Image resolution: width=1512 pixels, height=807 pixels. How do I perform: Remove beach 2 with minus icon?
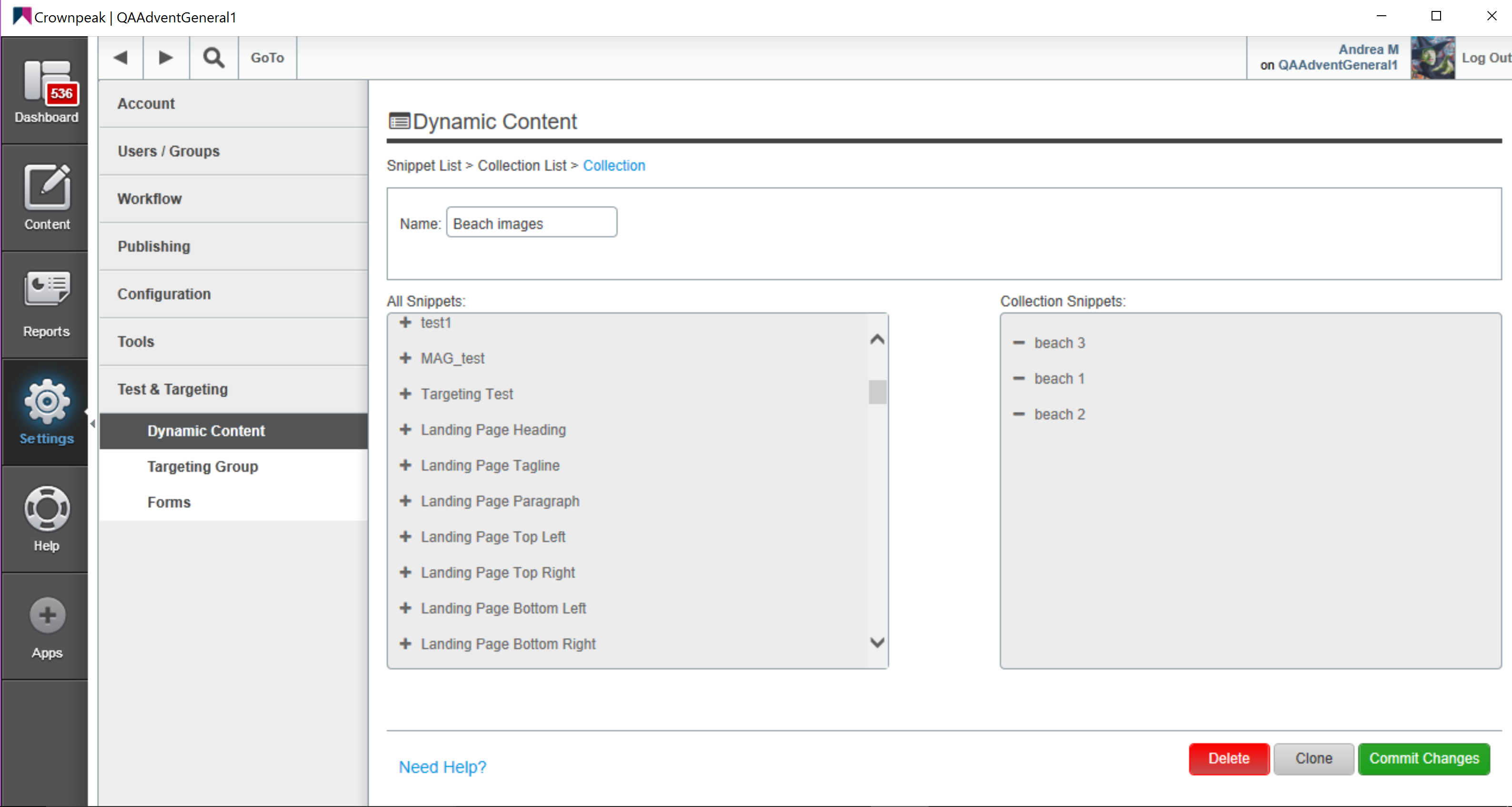(1019, 414)
